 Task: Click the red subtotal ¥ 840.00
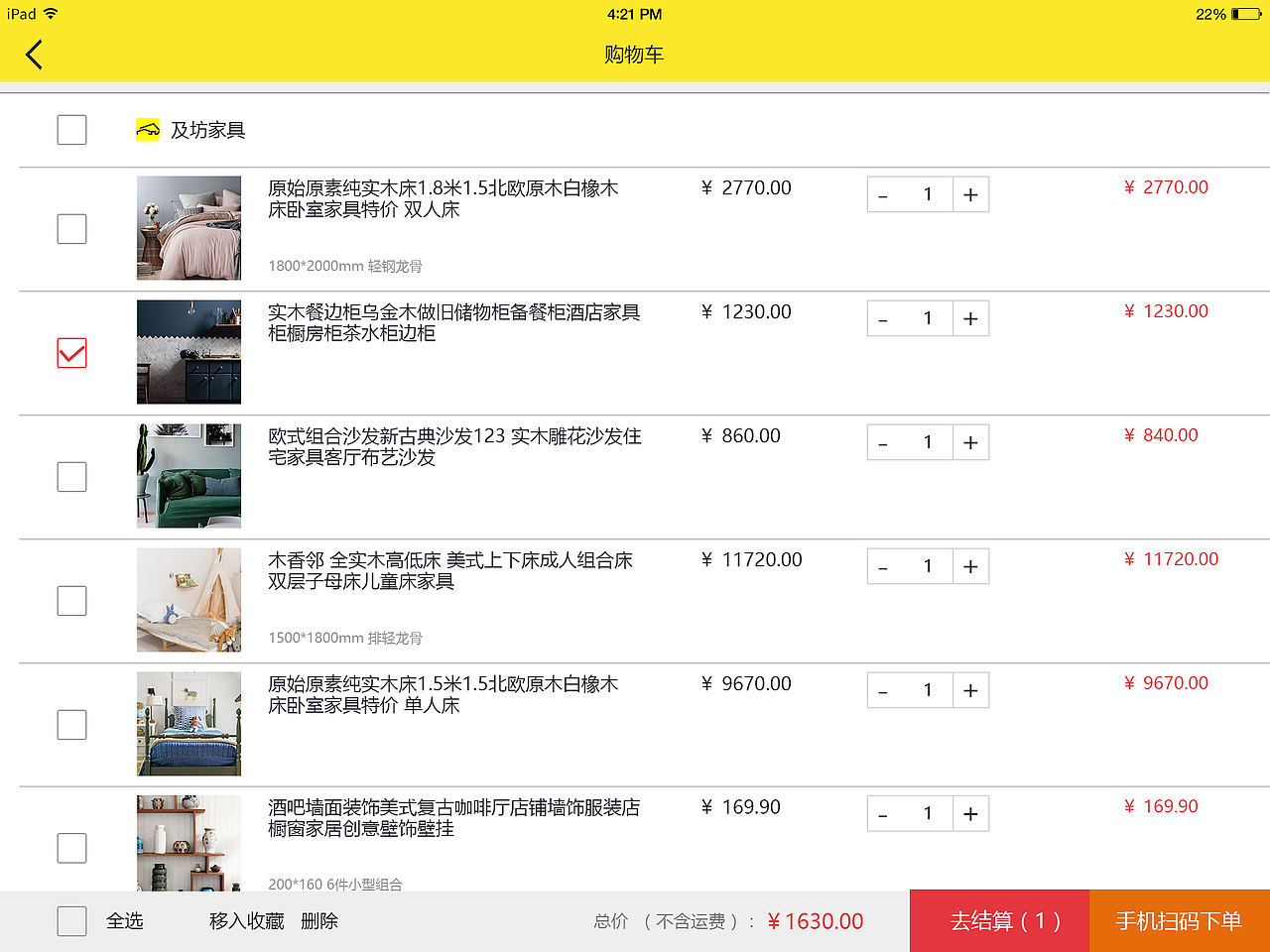click(1161, 435)
